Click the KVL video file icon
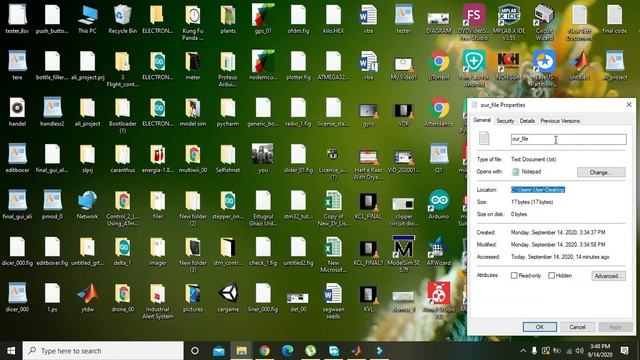 click(x=368, y=298)
